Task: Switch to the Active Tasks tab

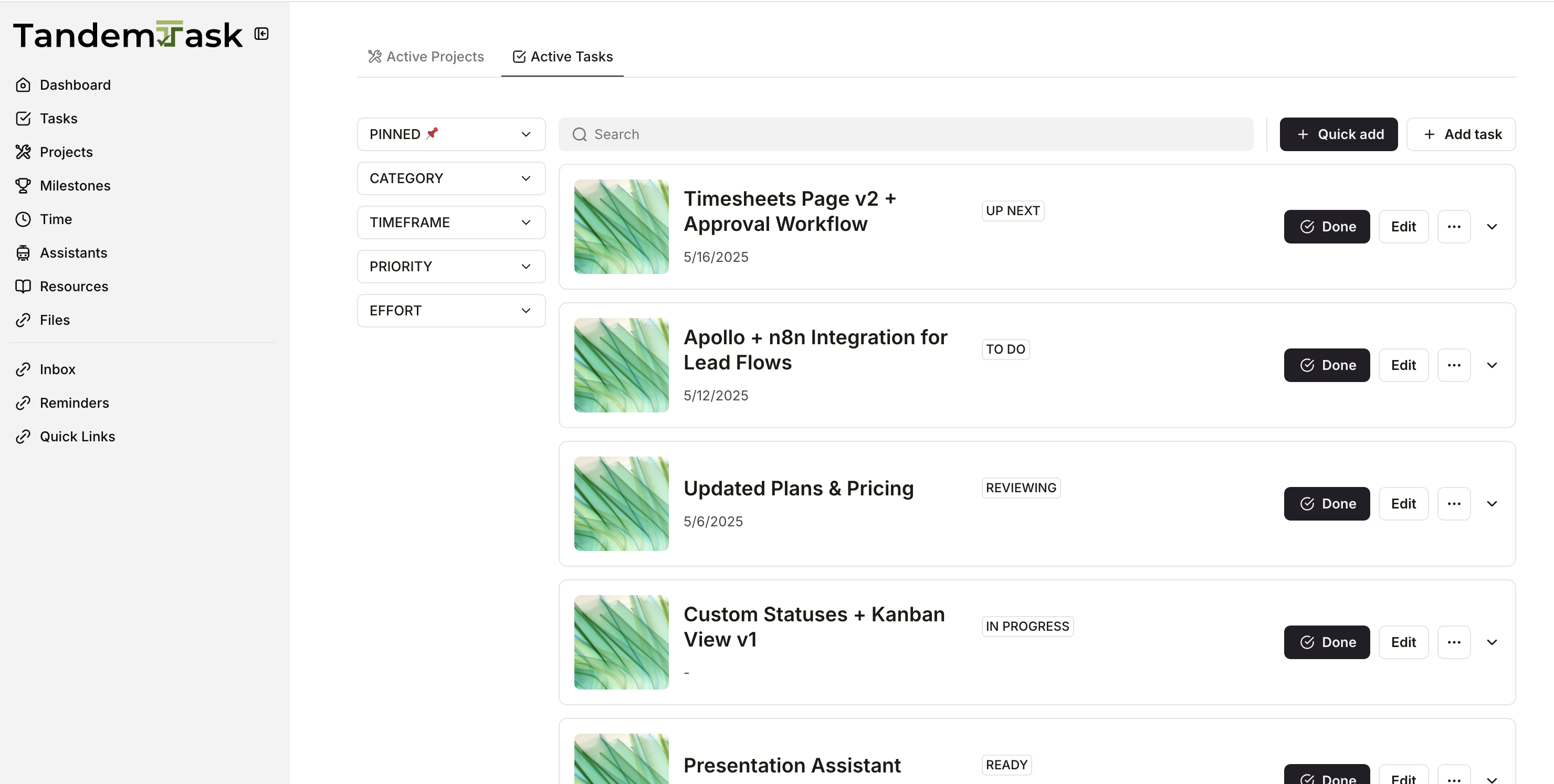Action: coord(562,57)
